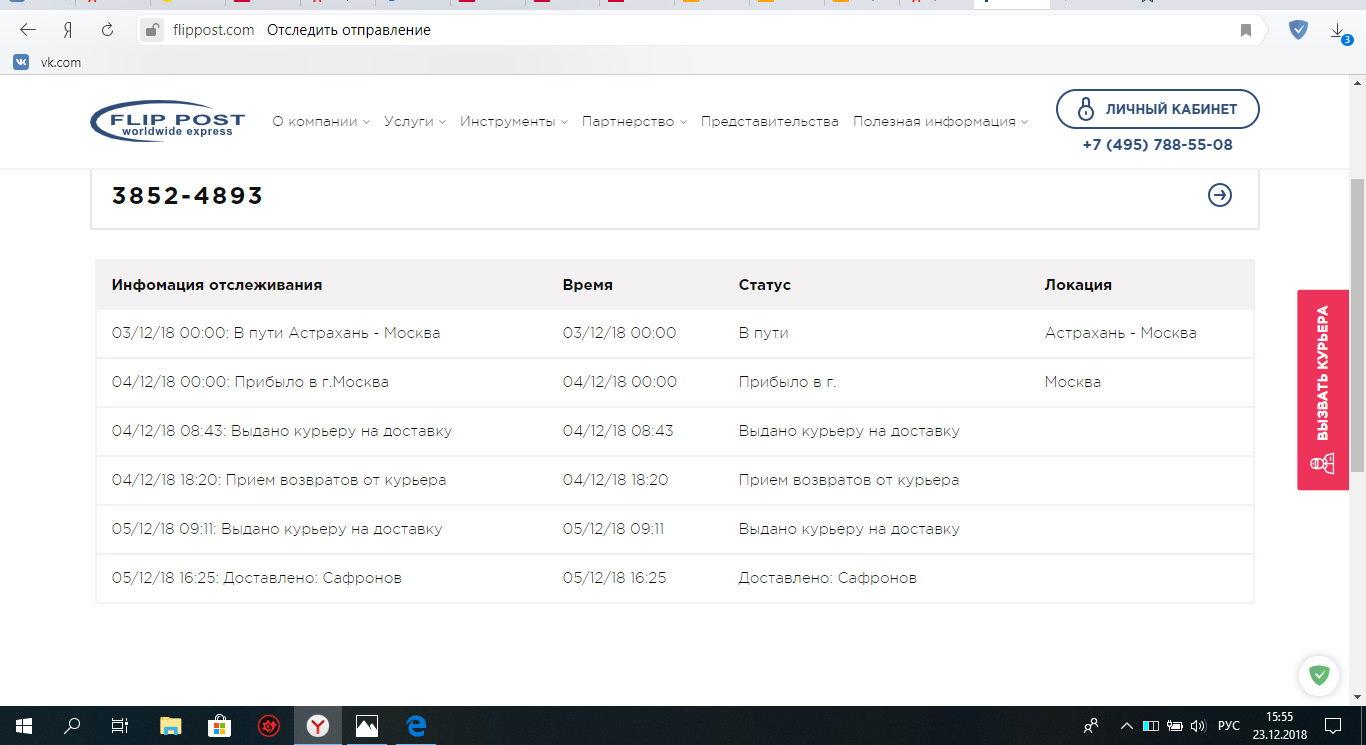This screenshot has height=745, width=1366.
Task: Click the padlock site security icon
Action: [152, 30]
